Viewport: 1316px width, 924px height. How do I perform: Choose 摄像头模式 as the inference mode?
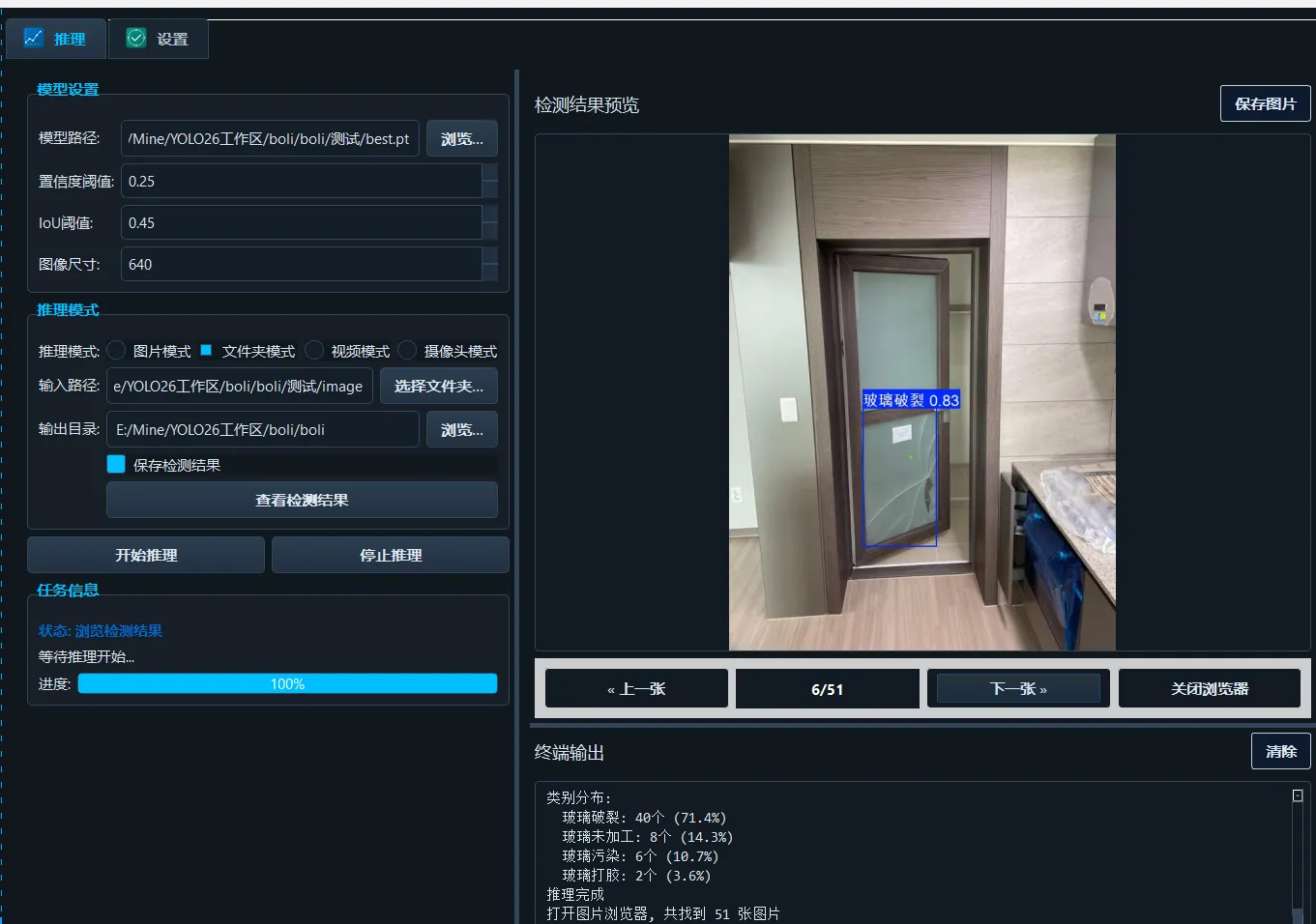click(x=406, y=350)
